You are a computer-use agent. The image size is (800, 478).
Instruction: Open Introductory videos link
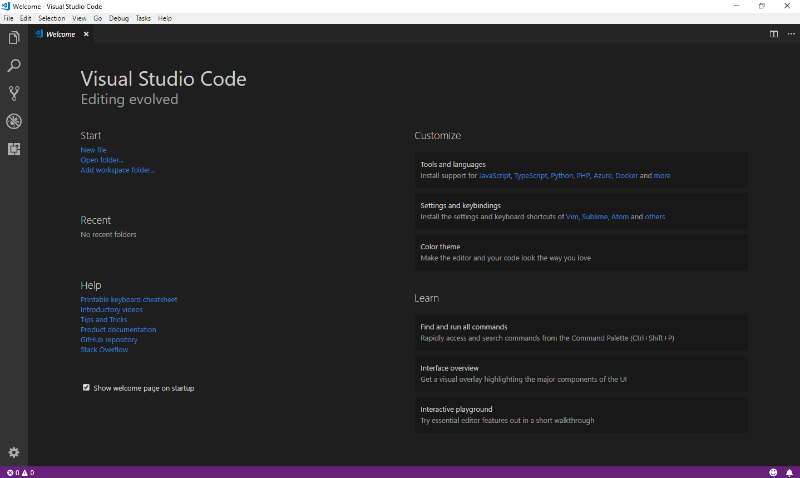[112, 310]
